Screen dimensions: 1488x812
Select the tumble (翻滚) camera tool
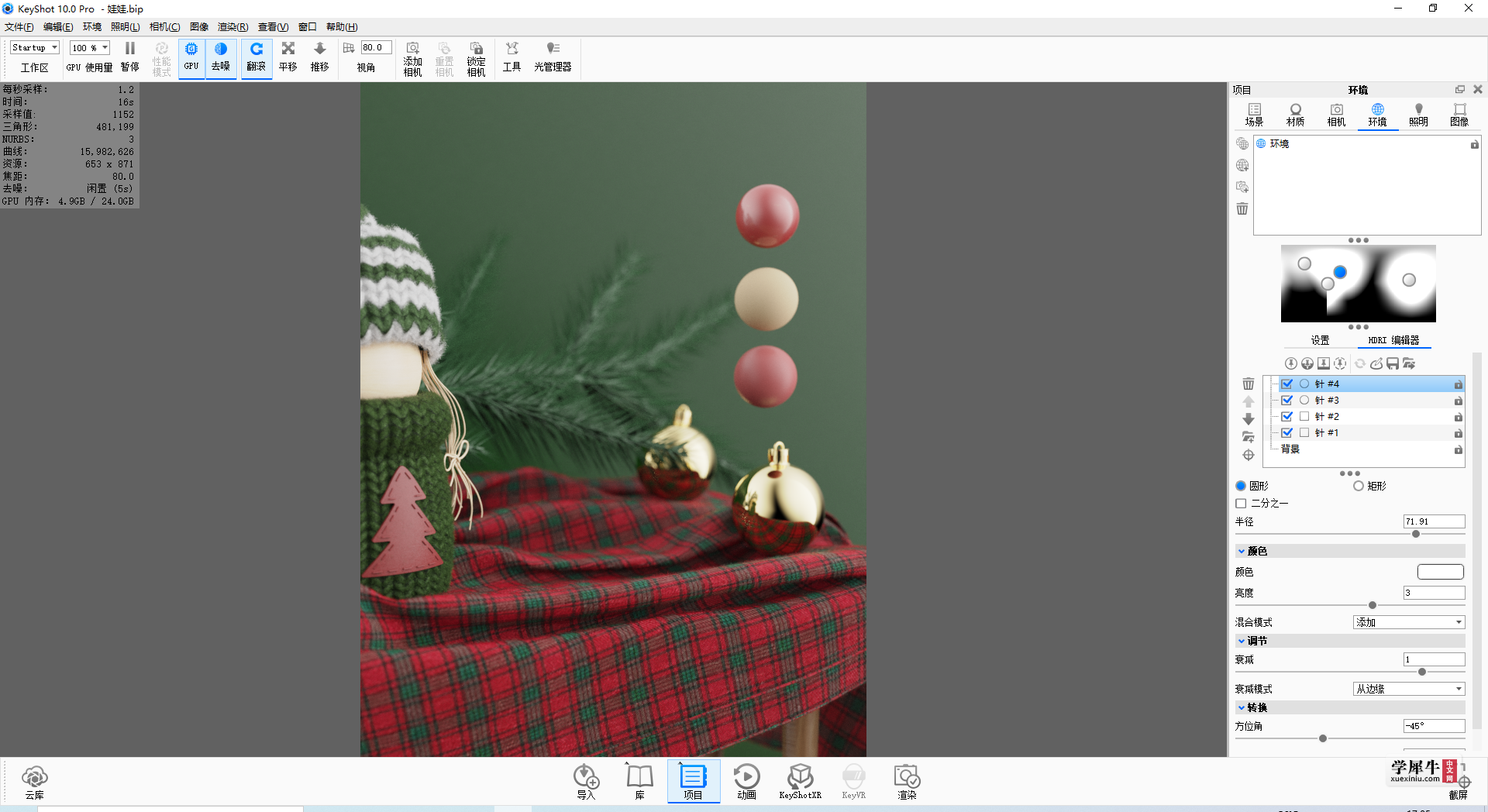click(x=257, y=58)
